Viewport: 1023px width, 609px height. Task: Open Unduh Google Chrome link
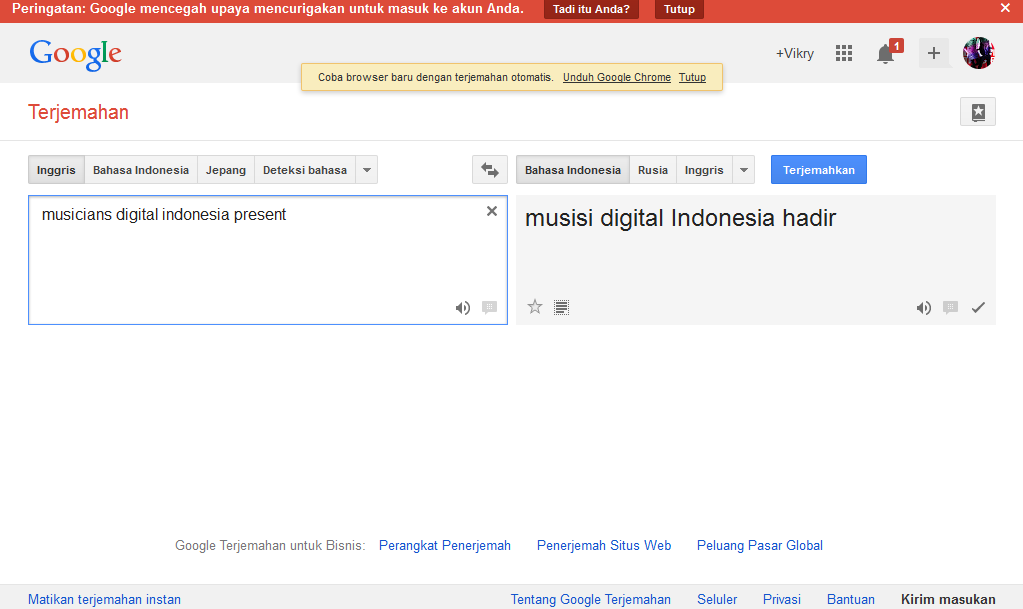617,77
